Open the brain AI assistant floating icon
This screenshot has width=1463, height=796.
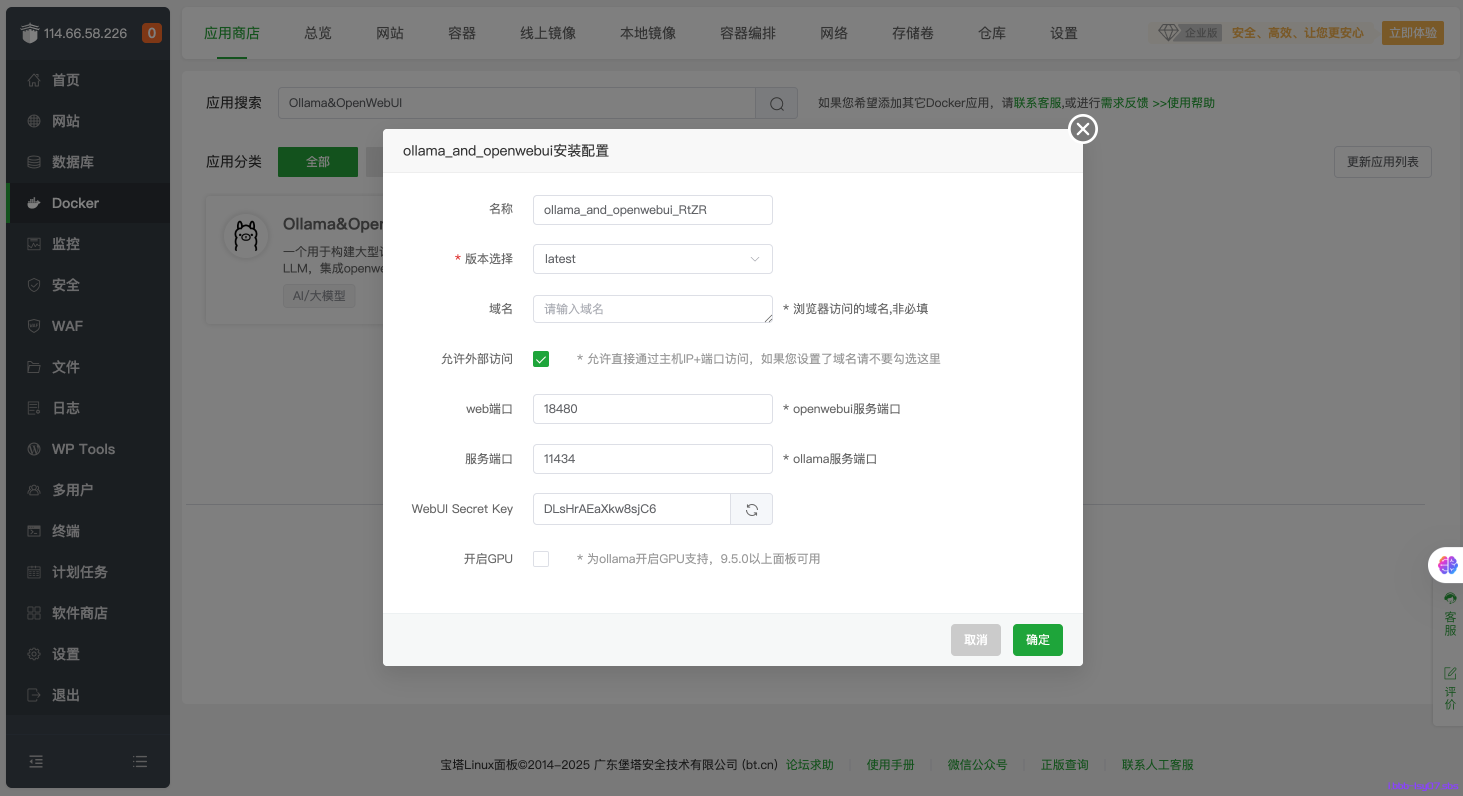[1448, 565]
